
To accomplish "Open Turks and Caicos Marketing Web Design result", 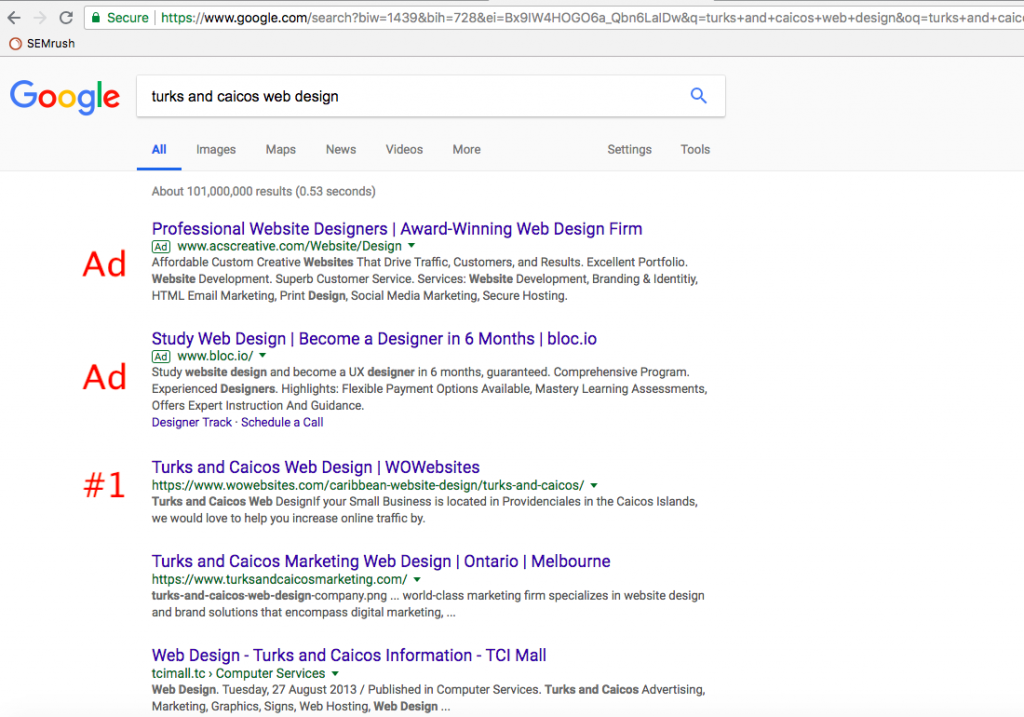I will (x=381, y=562).
